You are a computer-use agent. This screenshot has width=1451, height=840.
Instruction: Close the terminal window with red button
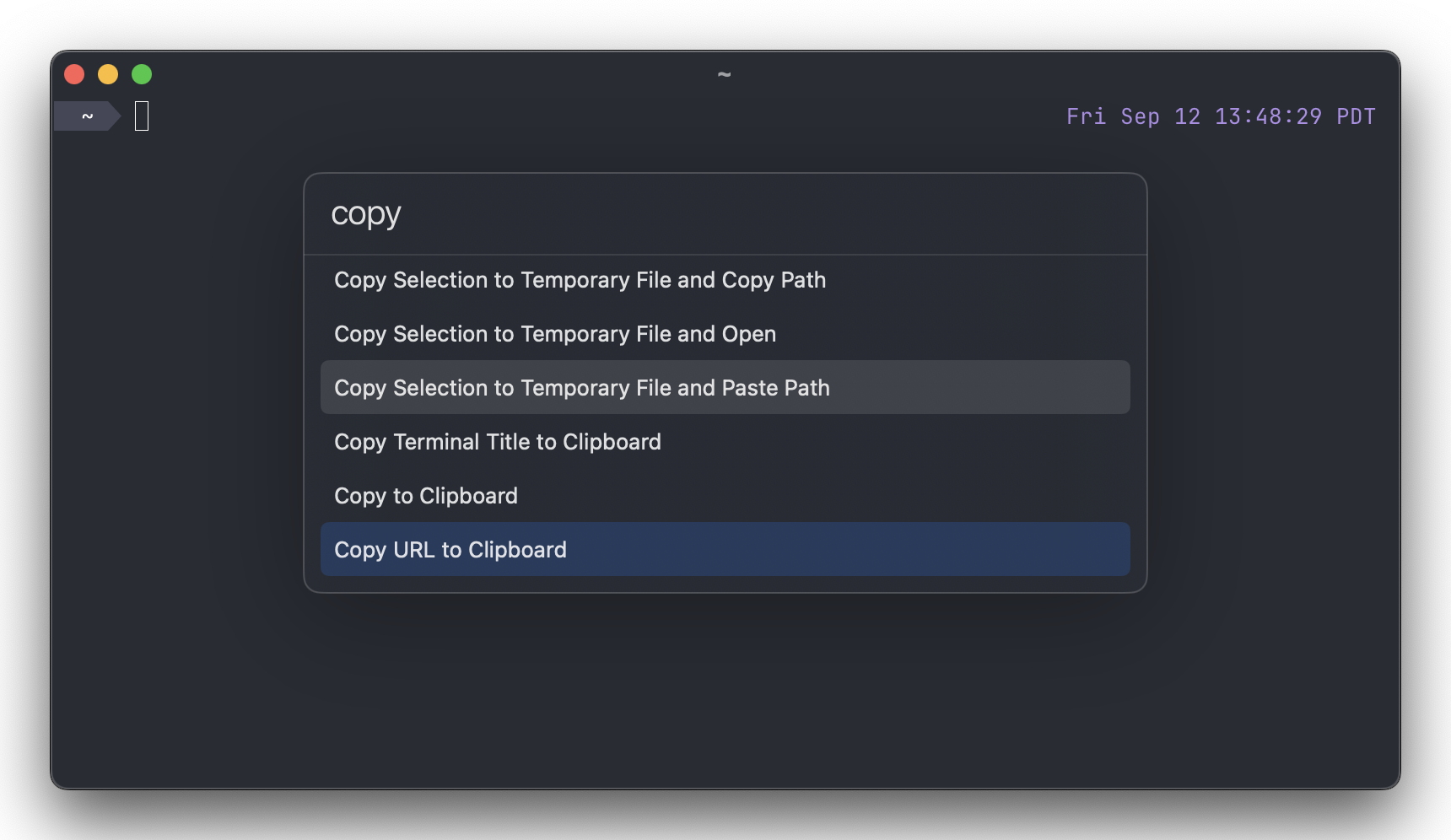[74, 74]
